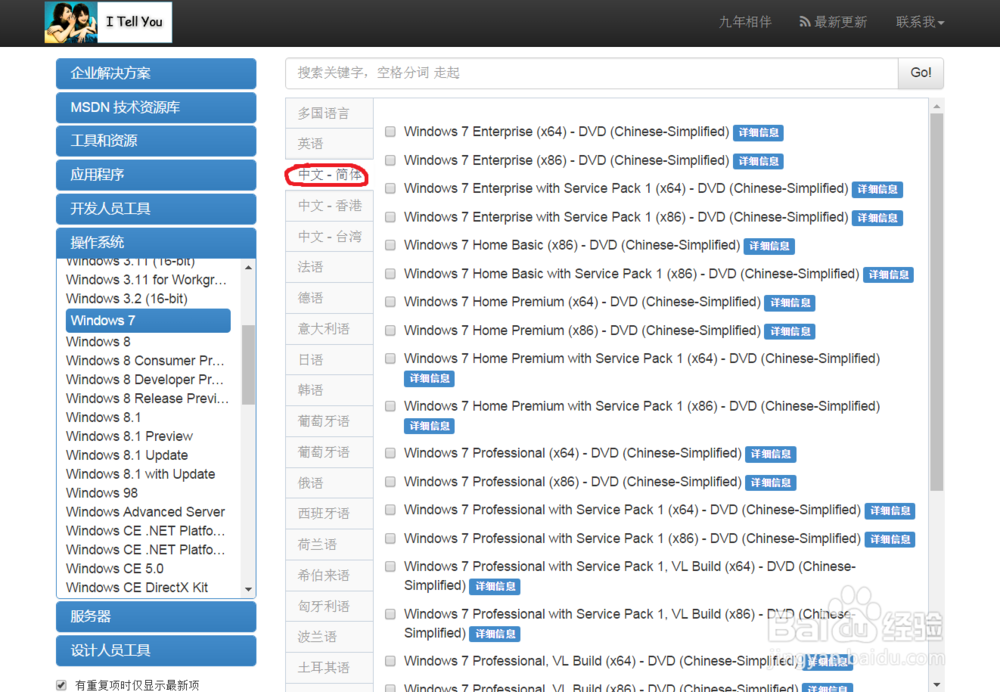
Task: Check the box for Windows 7 Home Basic (x86)
Action: [x=389, y=245]
